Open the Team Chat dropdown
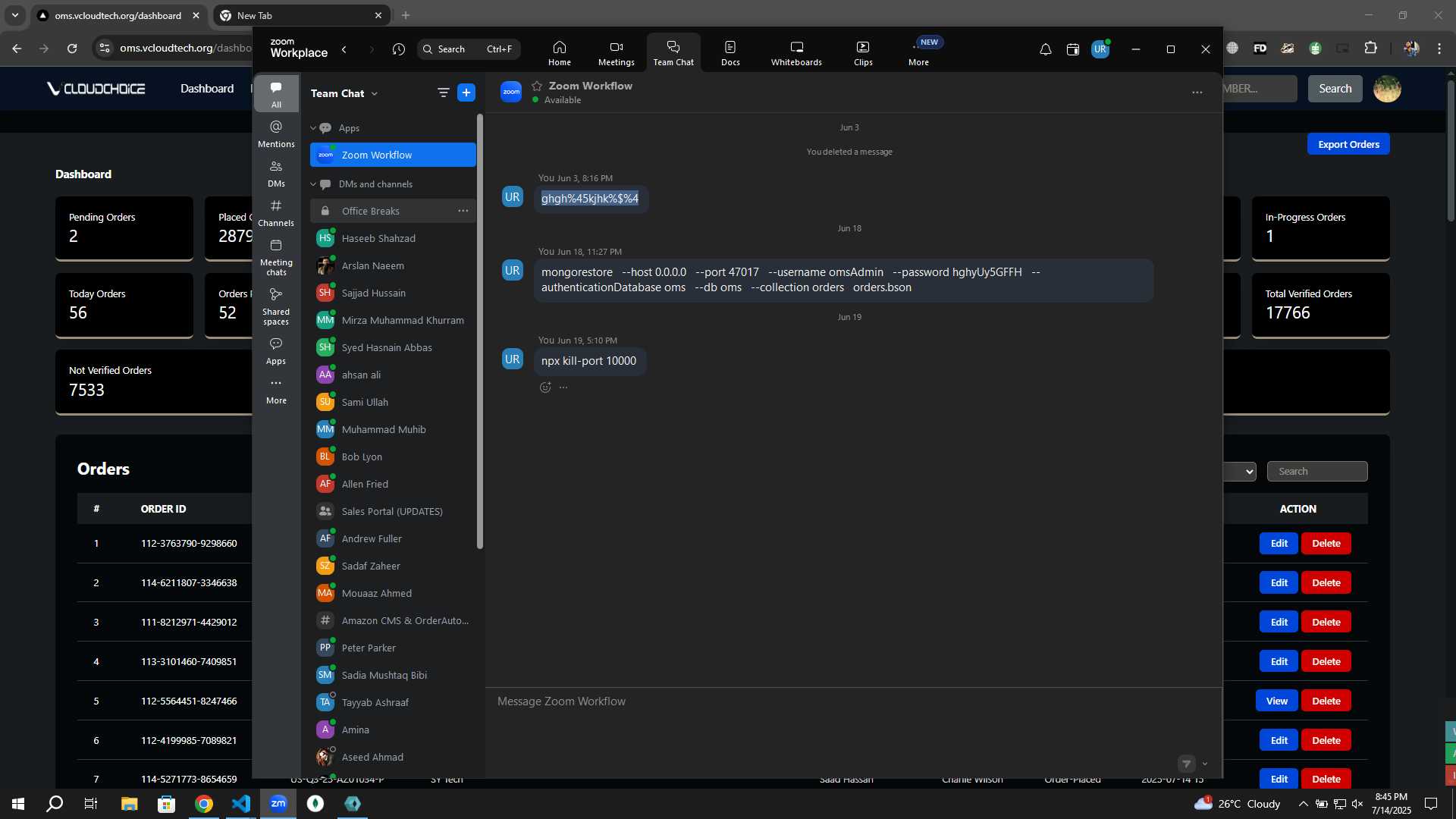 345,93
